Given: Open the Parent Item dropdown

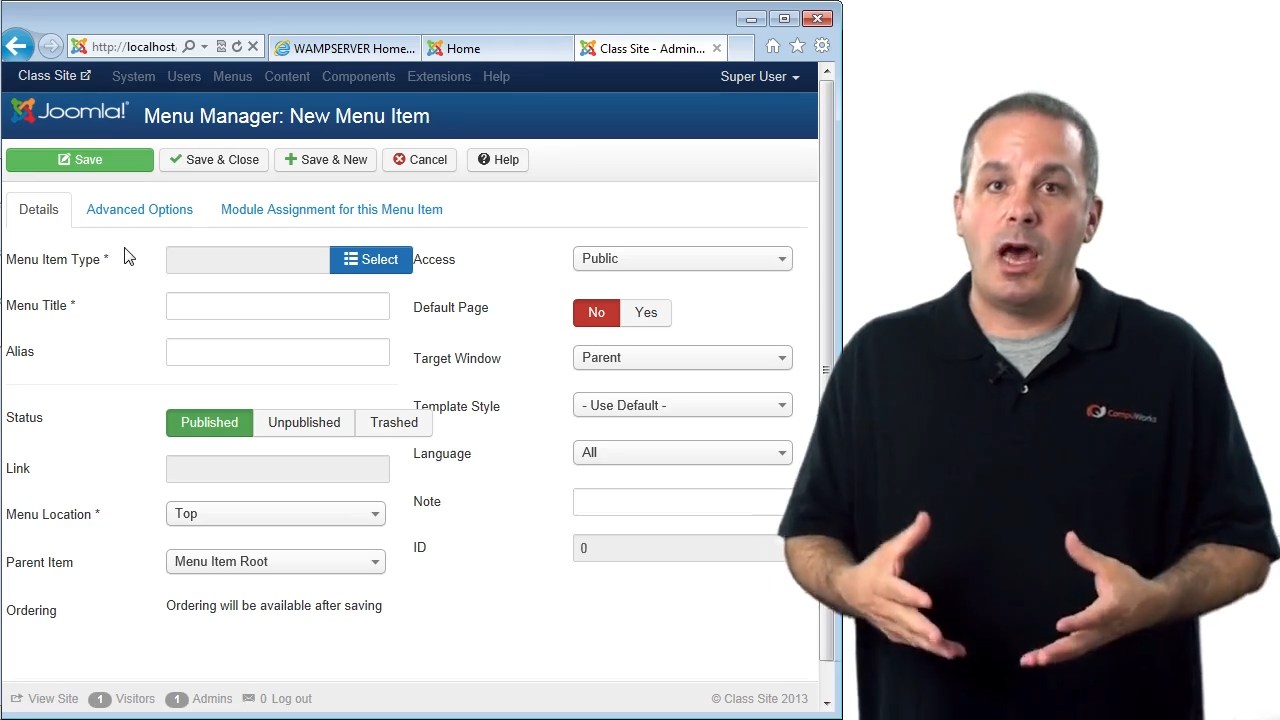Looking at the screenshot, I should (x=276, y=561).
